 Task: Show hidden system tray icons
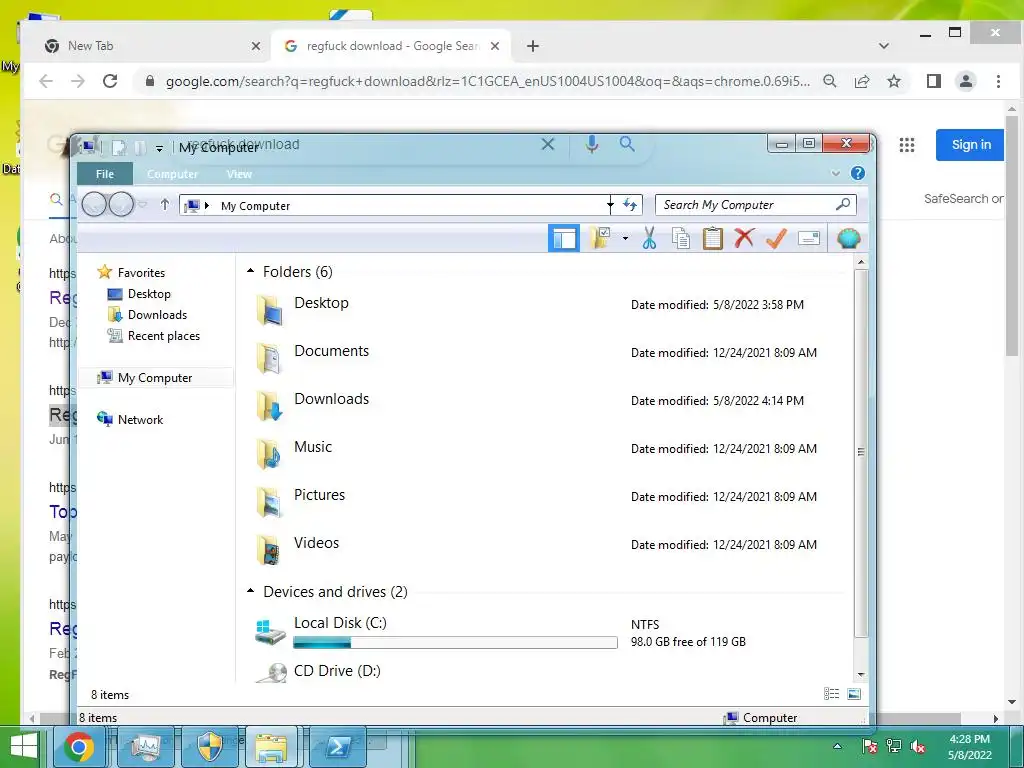click(837, 746)
